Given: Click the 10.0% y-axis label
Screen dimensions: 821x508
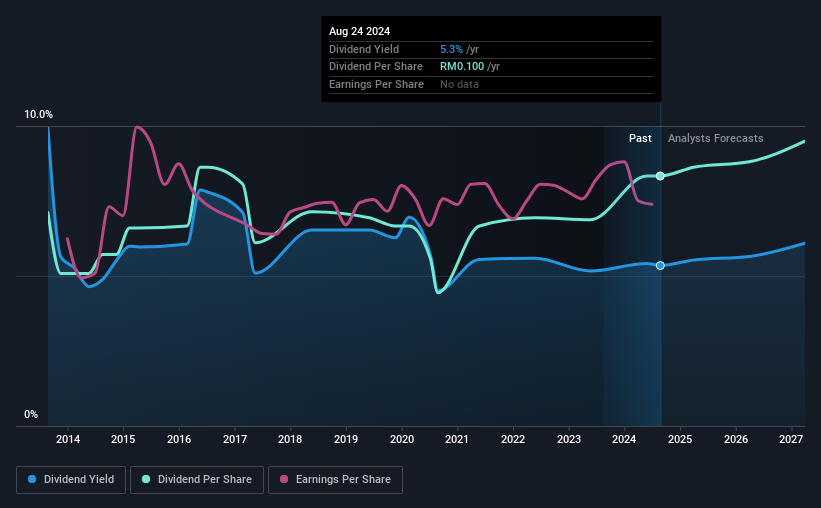Looking at the screenshot, I should pyautogui.click(x=38, y=115).
